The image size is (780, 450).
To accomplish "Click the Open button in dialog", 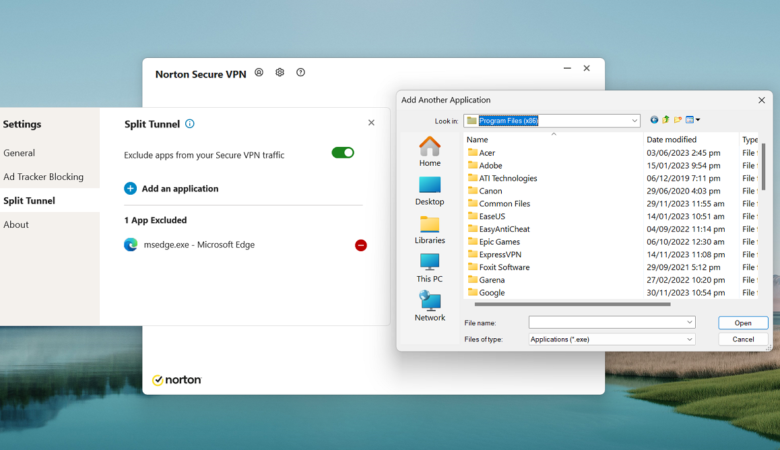I will [x=743, y=323].
